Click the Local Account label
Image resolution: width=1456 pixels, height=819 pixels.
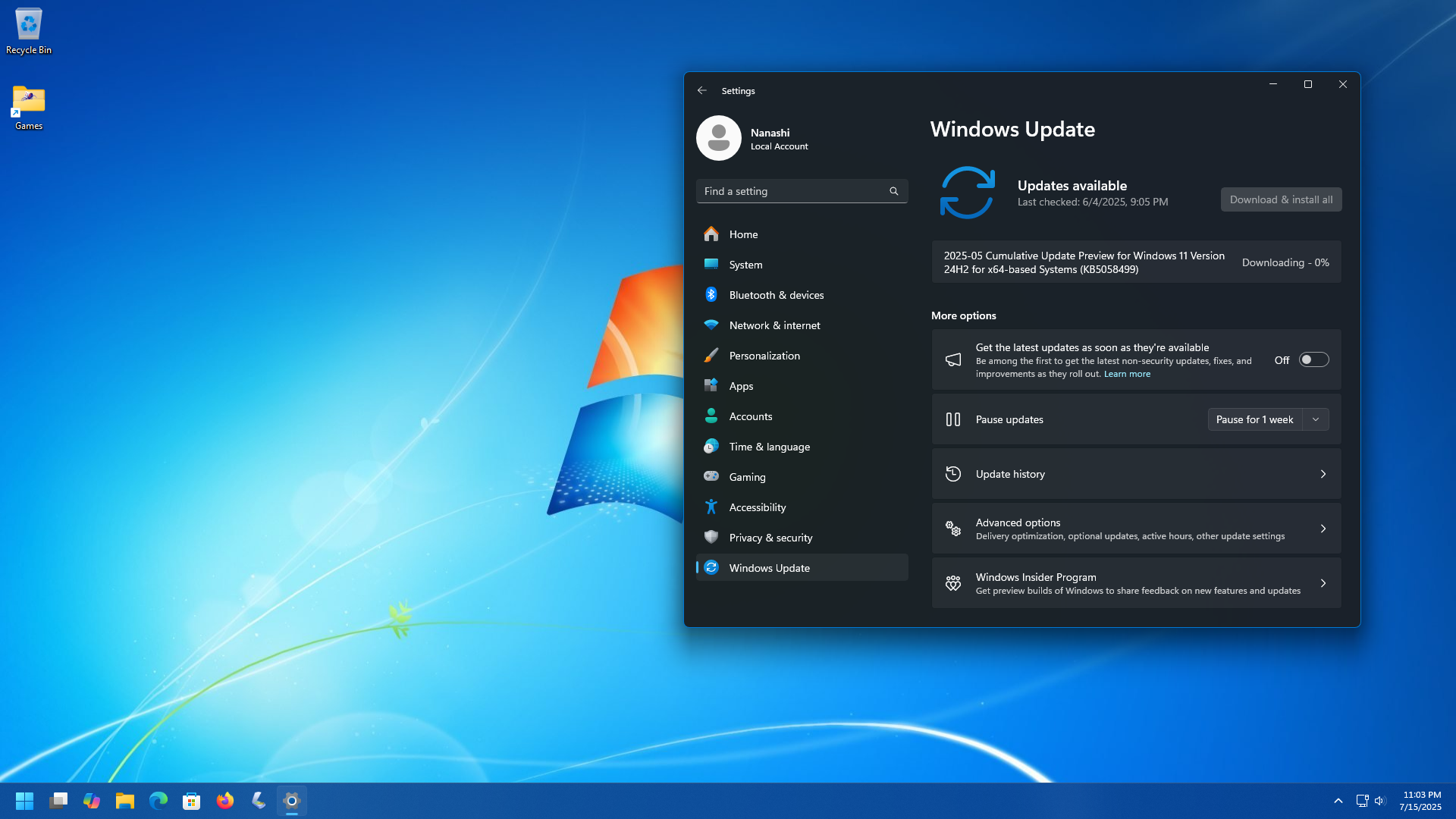[x=779, y=146]
